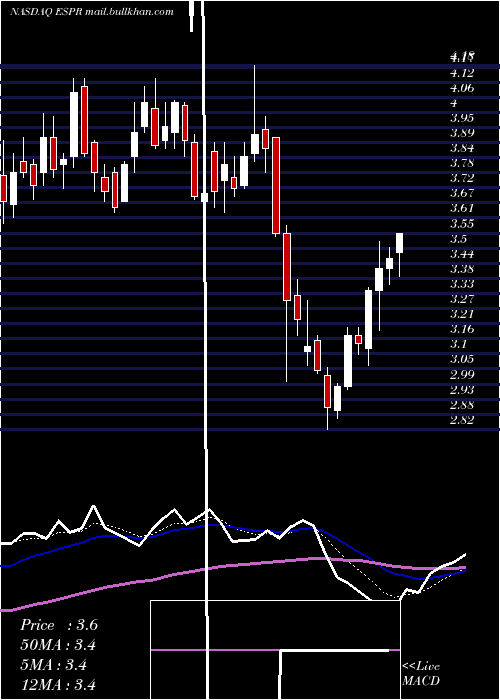
Task: Select the 3.05 price axis label
Action: 462,359
